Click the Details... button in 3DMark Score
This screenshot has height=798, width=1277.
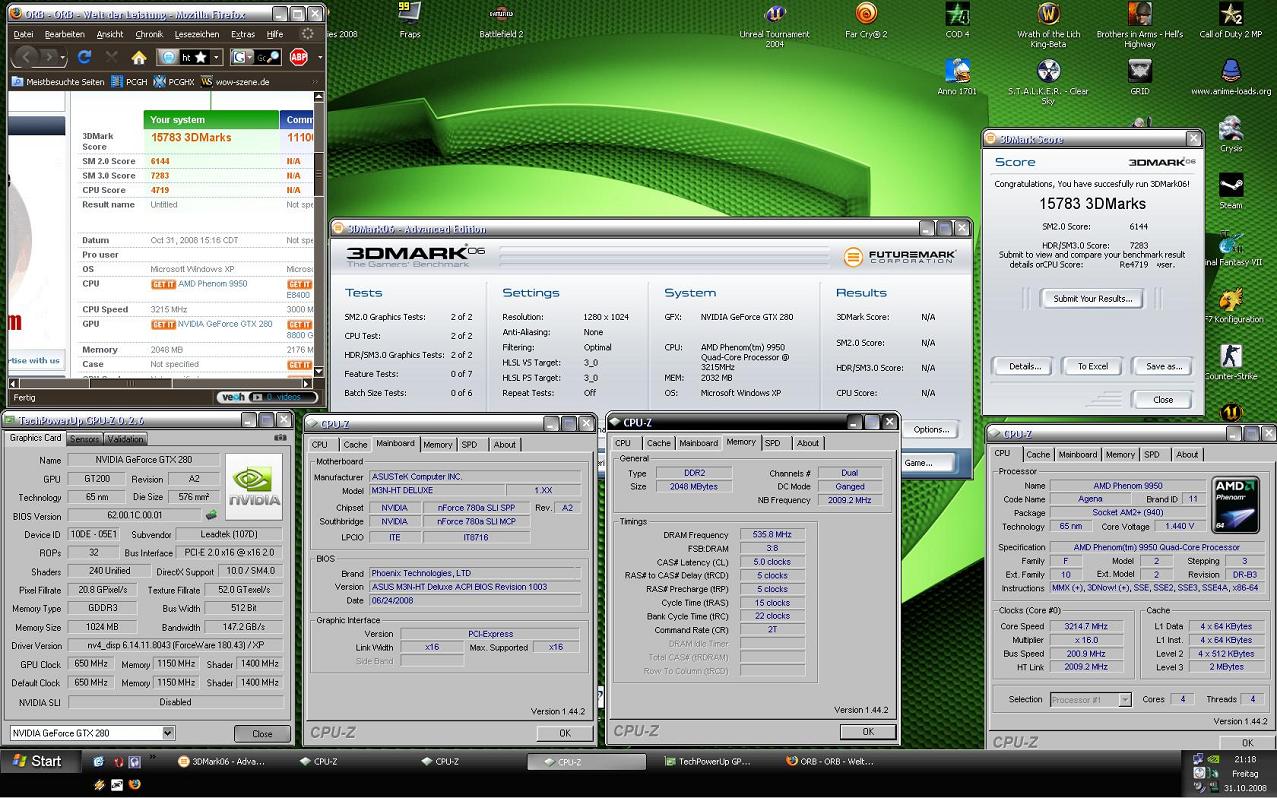coord(1022,366)
